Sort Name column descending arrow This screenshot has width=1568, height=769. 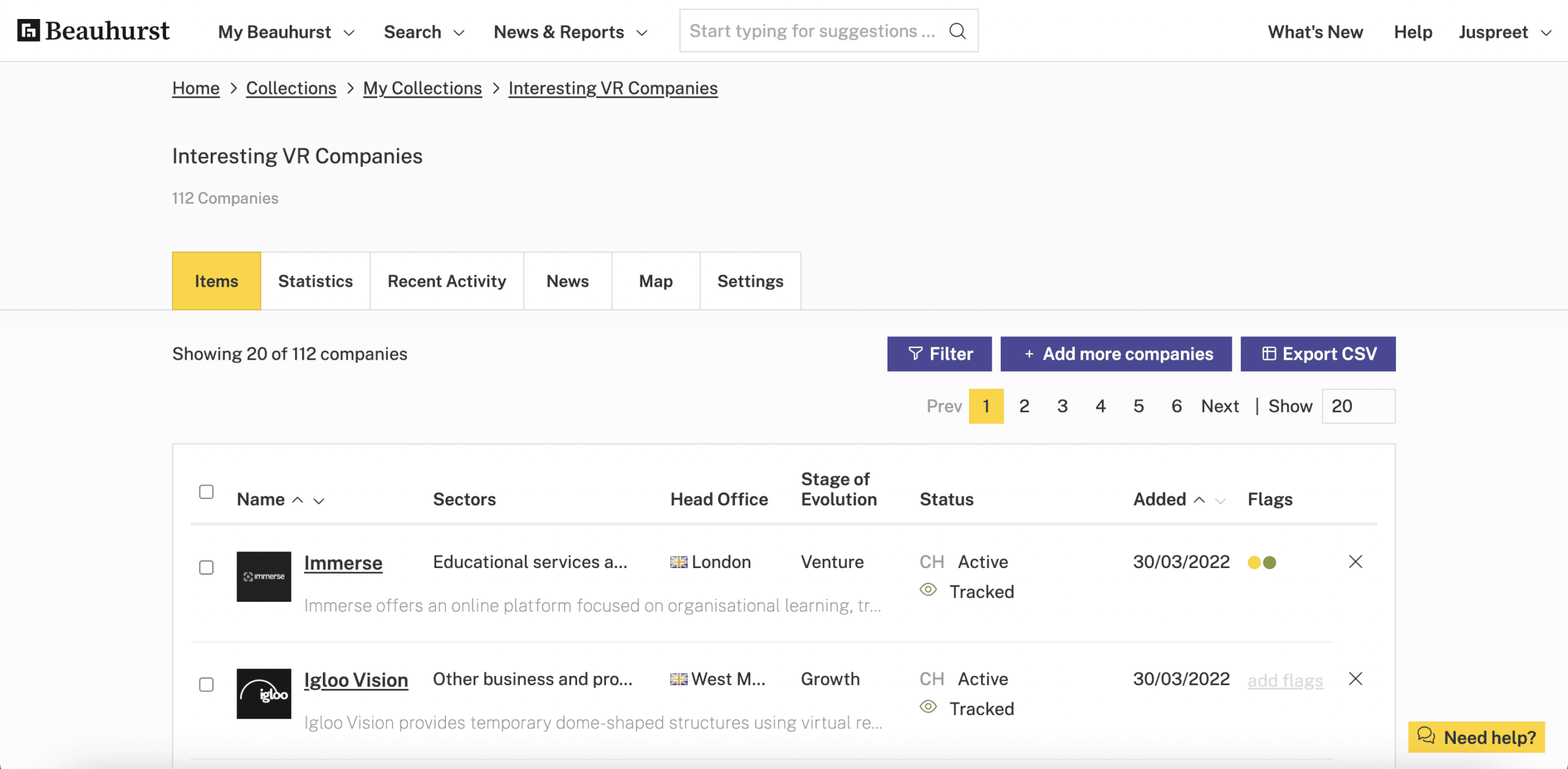318,501
